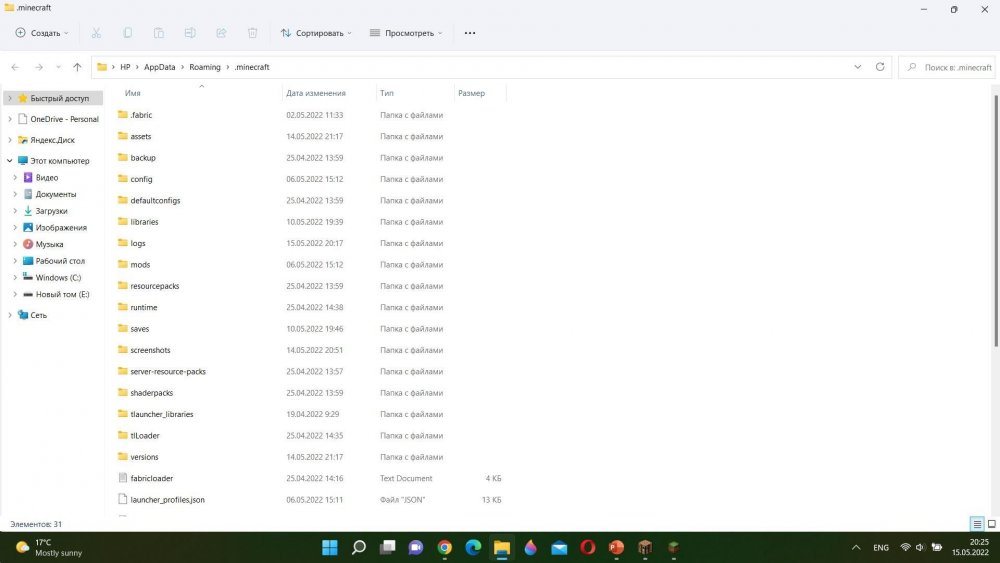Go back with the left arrow

(x=15, y=67)
